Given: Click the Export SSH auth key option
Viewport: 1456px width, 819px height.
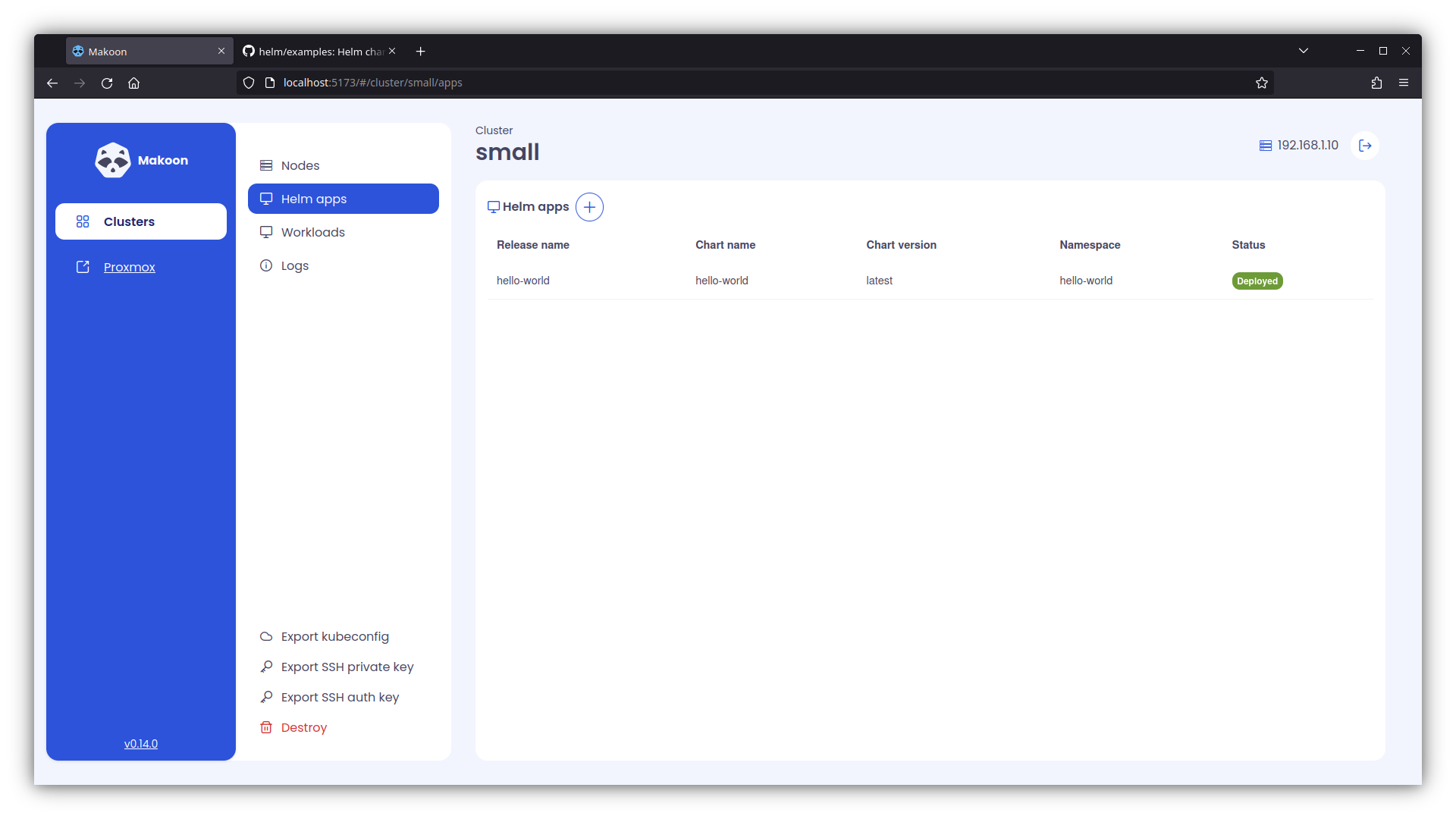Looking at the screenshot, I should point(339,697).
